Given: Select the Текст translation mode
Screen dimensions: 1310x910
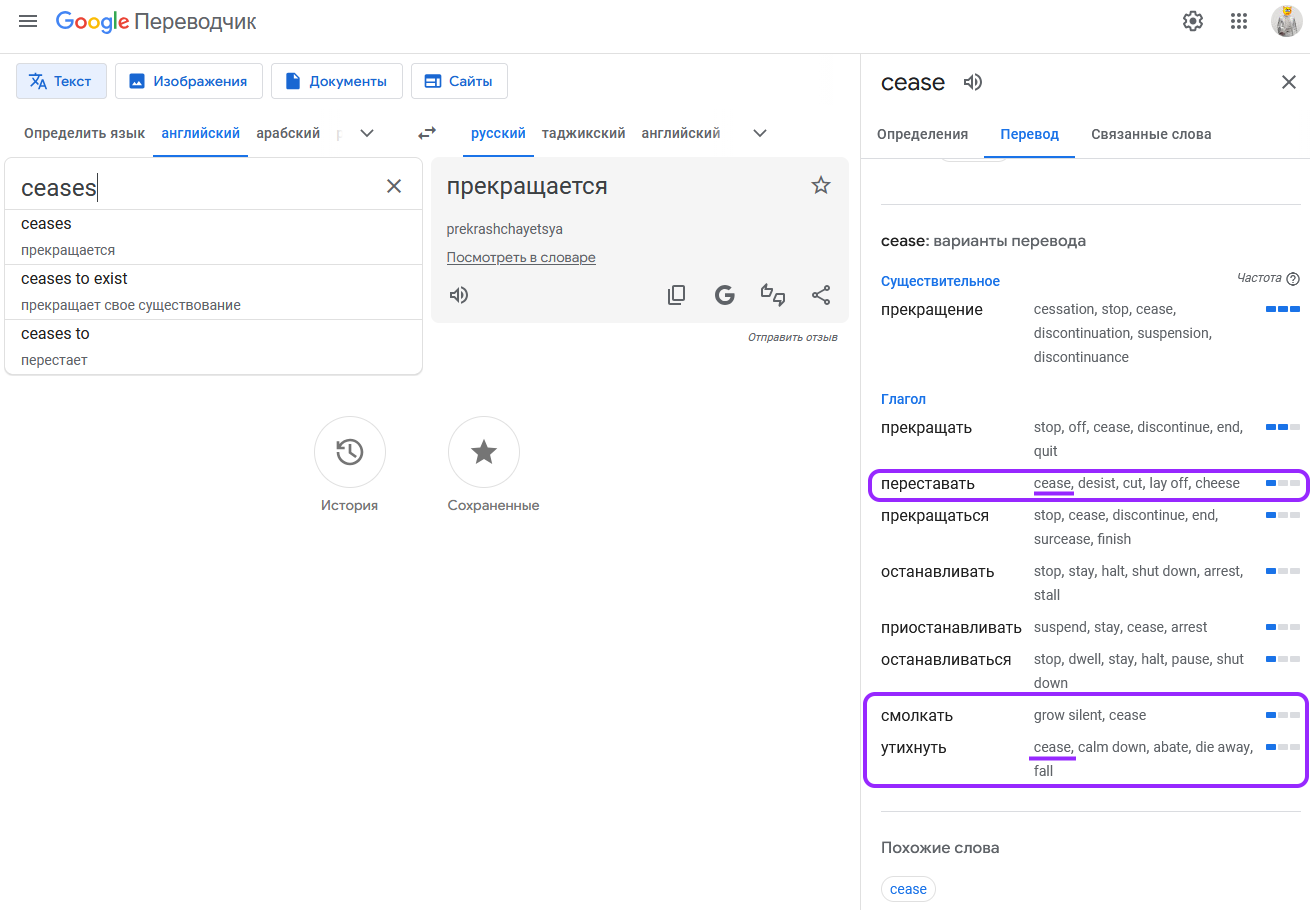Looking at the screenshot, I should tap(61, 81).
